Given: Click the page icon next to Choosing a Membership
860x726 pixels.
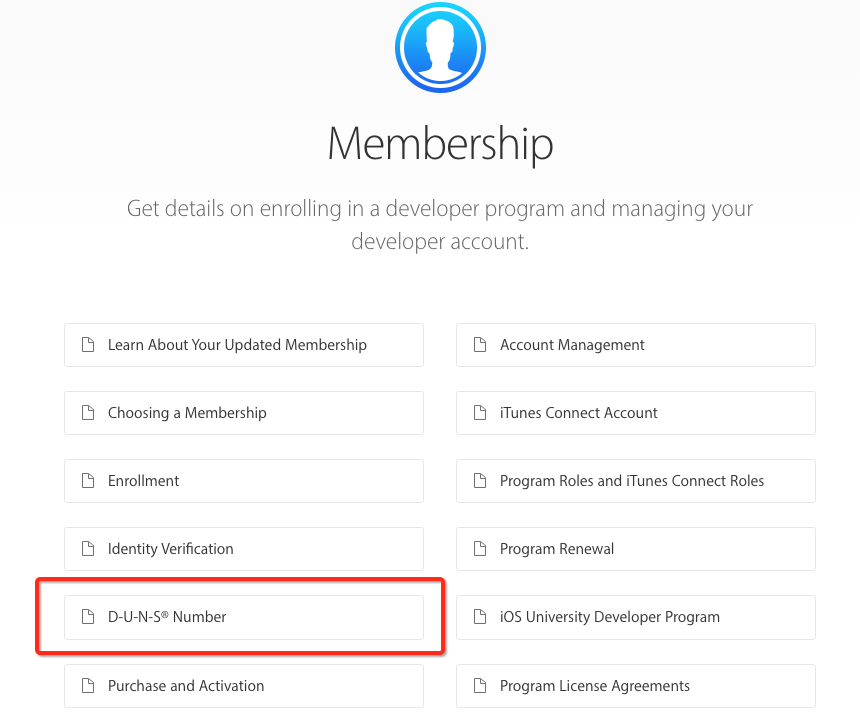Looking at the screenshot, I should pyautogui.click(x=87, y=413).
